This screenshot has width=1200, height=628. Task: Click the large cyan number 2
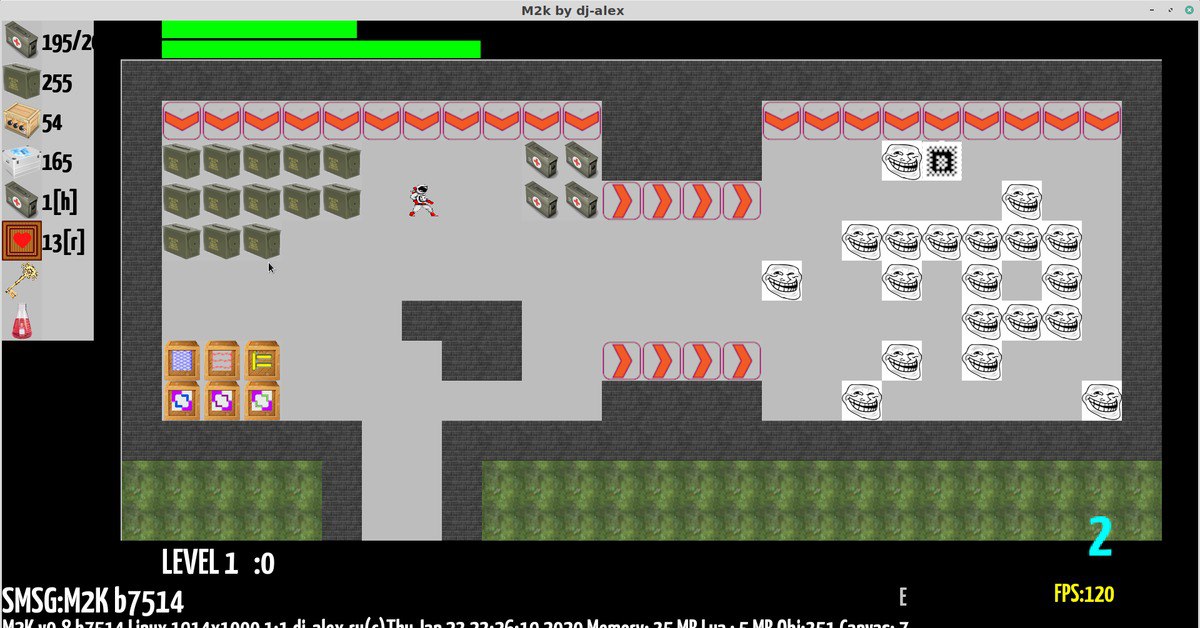point(1100,538)
